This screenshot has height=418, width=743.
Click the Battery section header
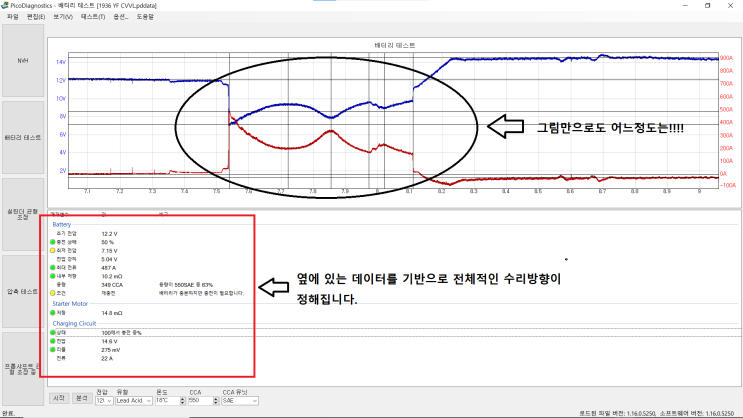click(62, 224)
